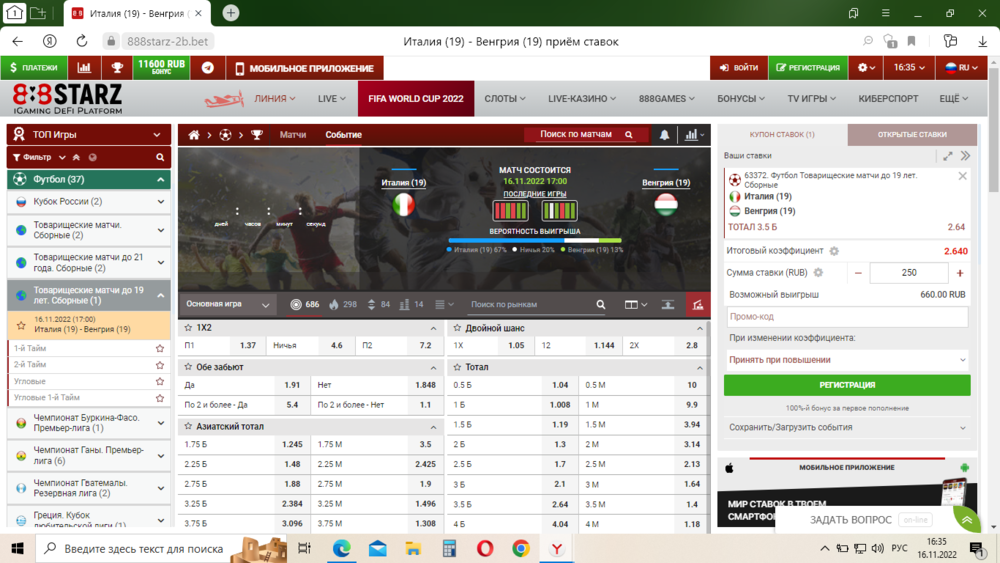Reload the browser page
Viewport: 1000px width, 563px height.
click(82, 41)
